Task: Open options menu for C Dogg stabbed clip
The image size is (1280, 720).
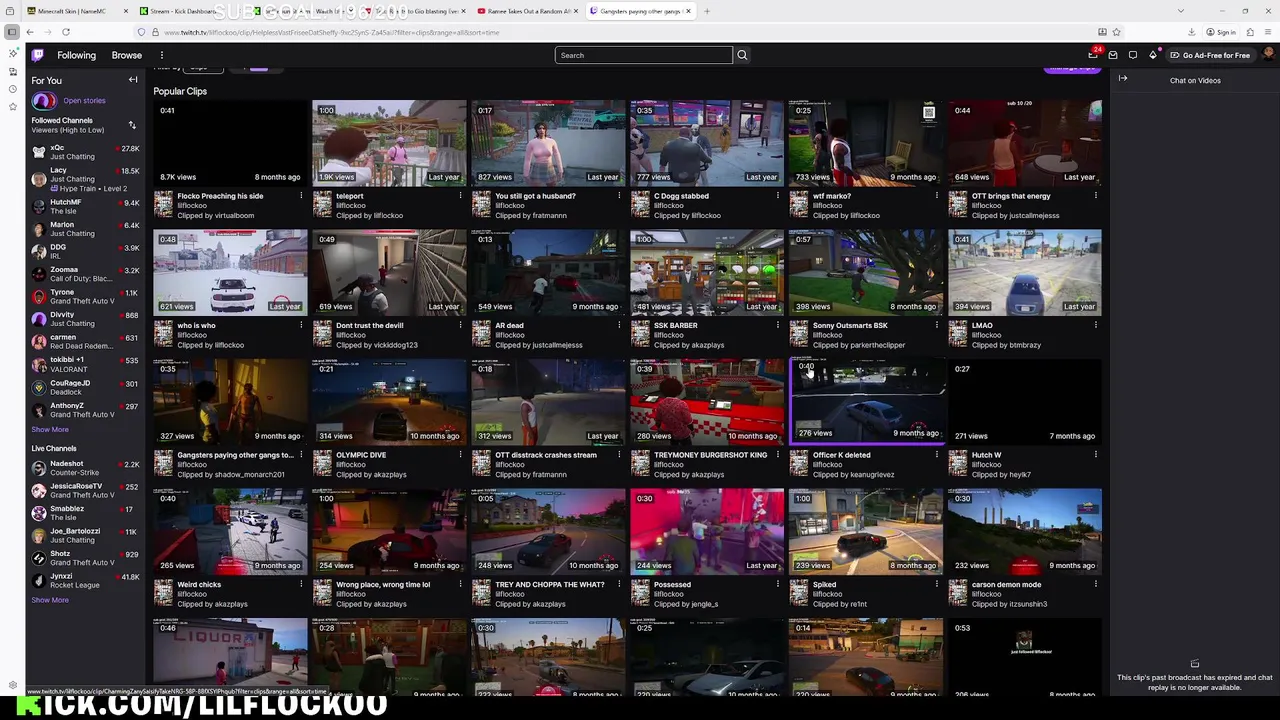Action: pos(777,196)
